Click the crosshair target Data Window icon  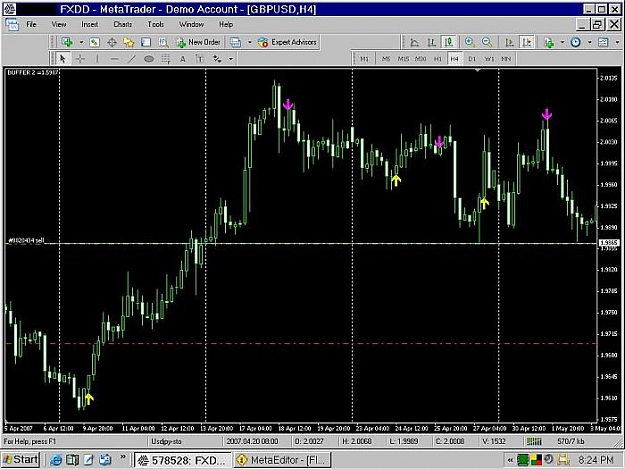click(112, 42)
